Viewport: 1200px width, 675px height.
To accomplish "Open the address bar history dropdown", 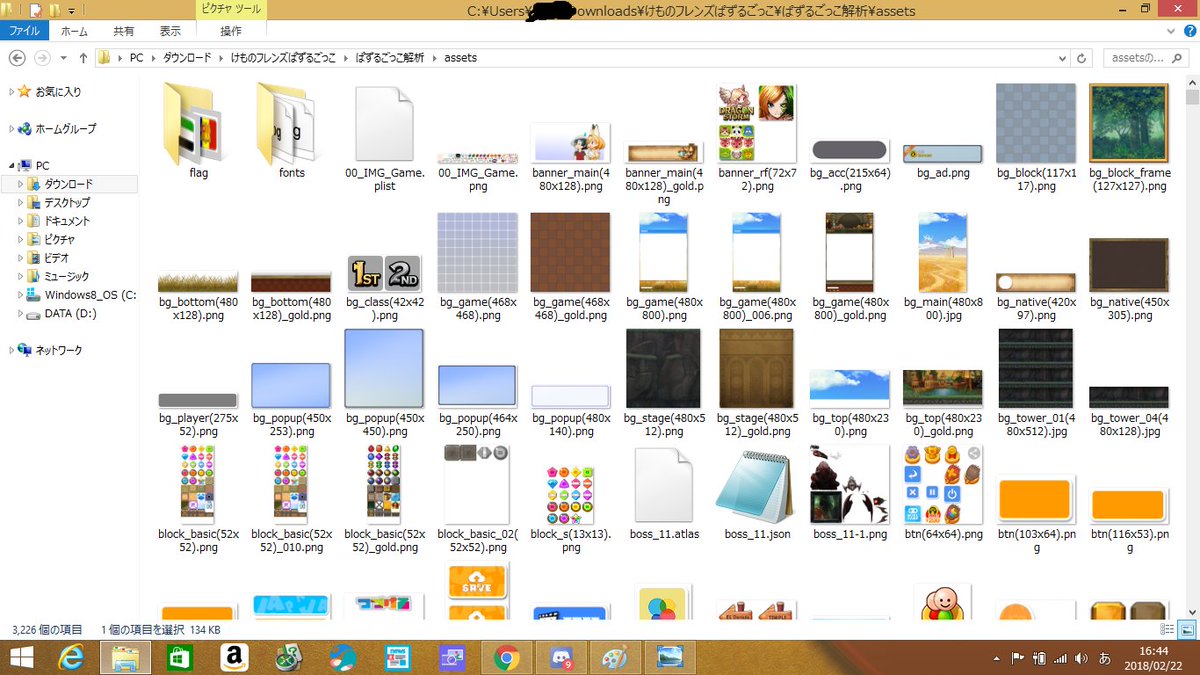I will [x=1063, y=58].
